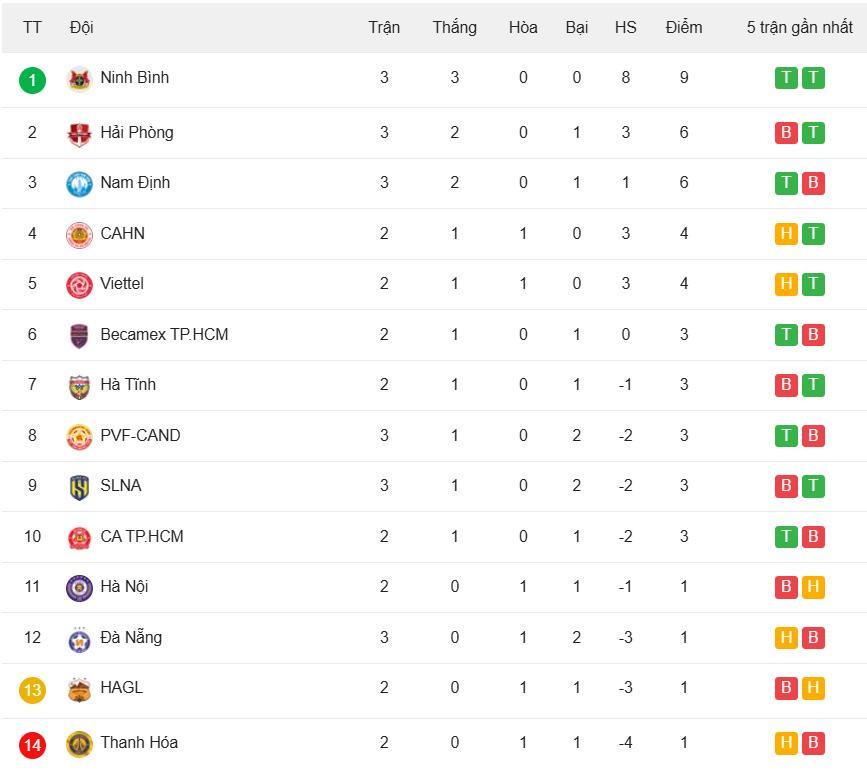The image size is (867, 771).
Task: Open the PVF-CAND team link
Action: coord(140,435)
